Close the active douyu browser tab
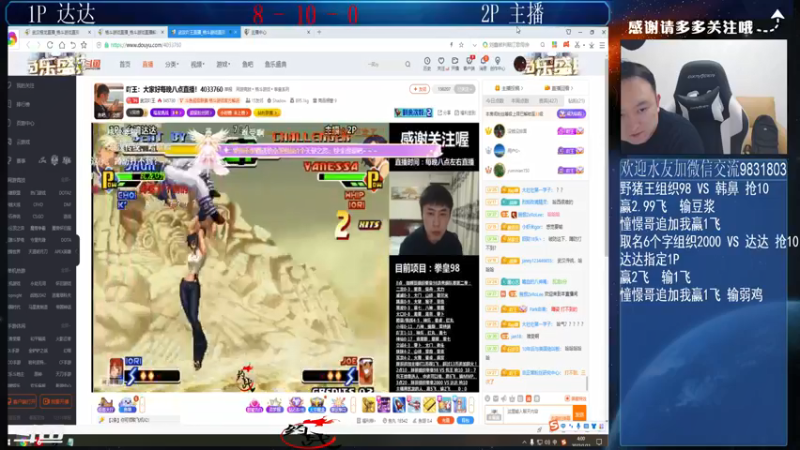Viewport: 800px width, 450px height. click(x=235, y=32)
